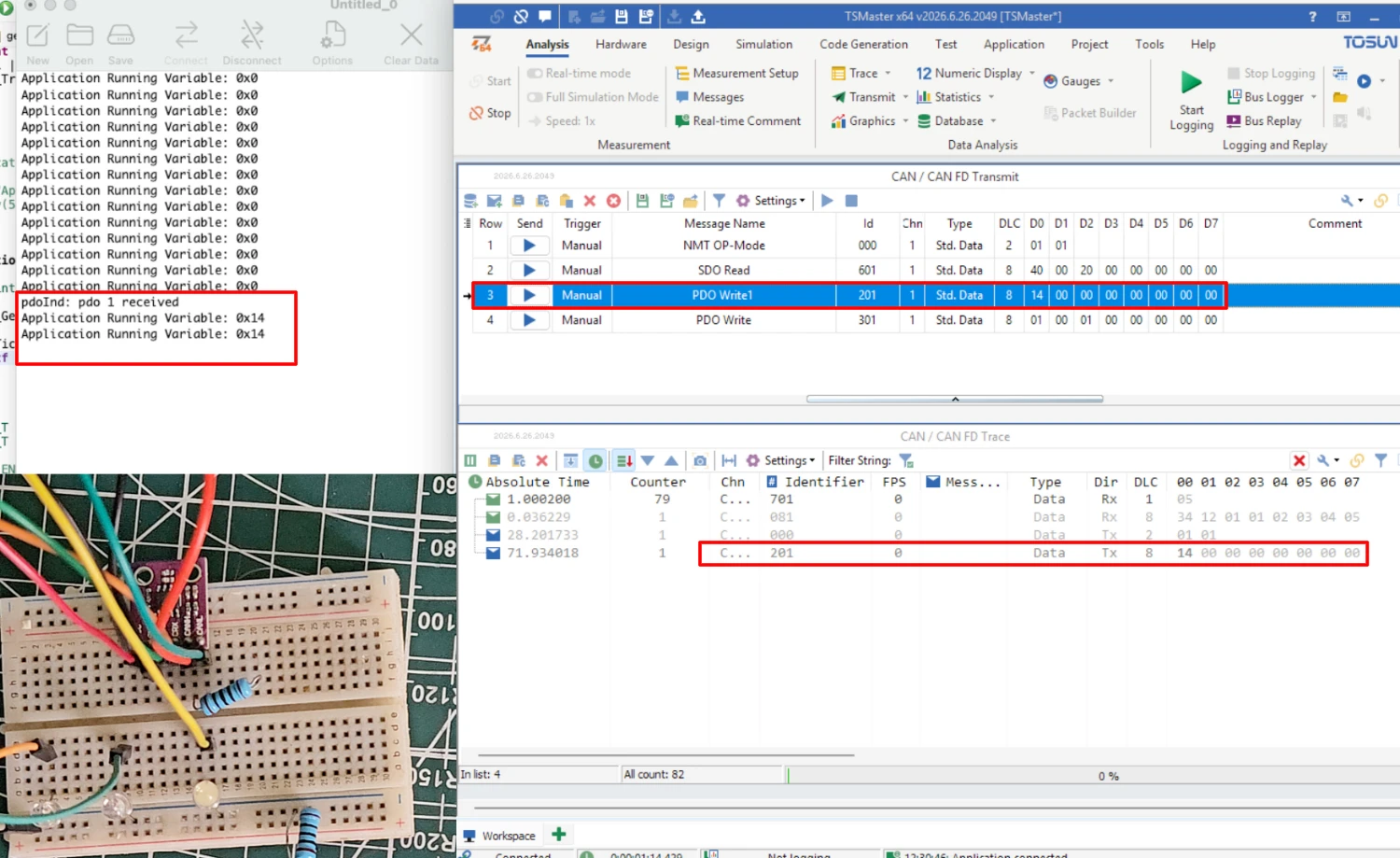The image size is (1400, 858).
Task: Open the Messages window from the ribbon
Action: pyautogui.click(x=710, y=97)
